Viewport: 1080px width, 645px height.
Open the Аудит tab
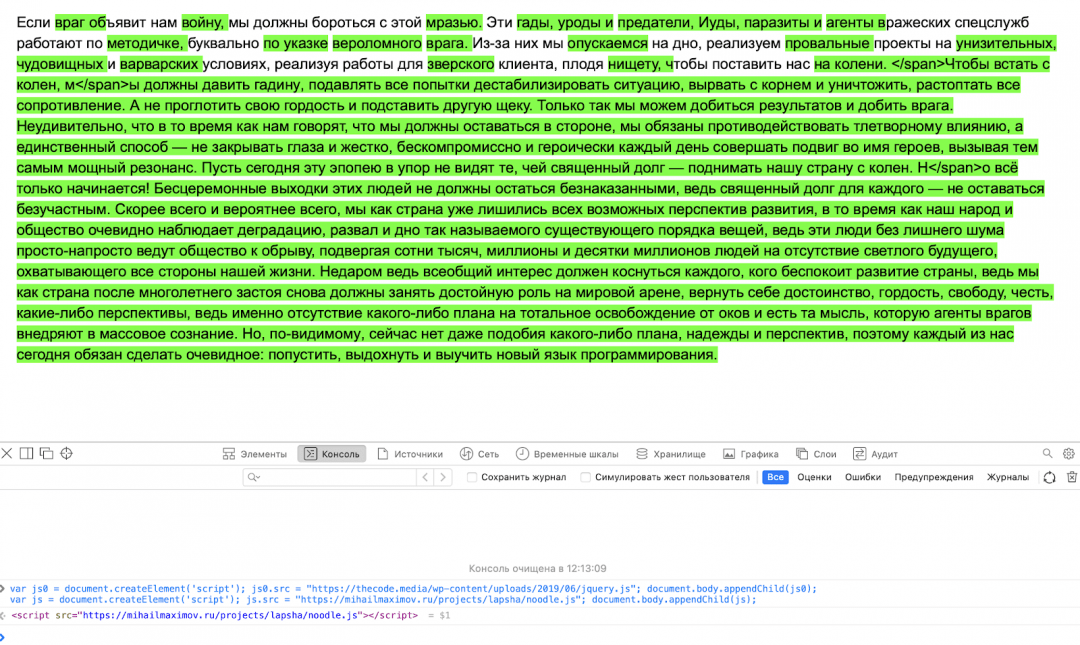click(875, 454)
